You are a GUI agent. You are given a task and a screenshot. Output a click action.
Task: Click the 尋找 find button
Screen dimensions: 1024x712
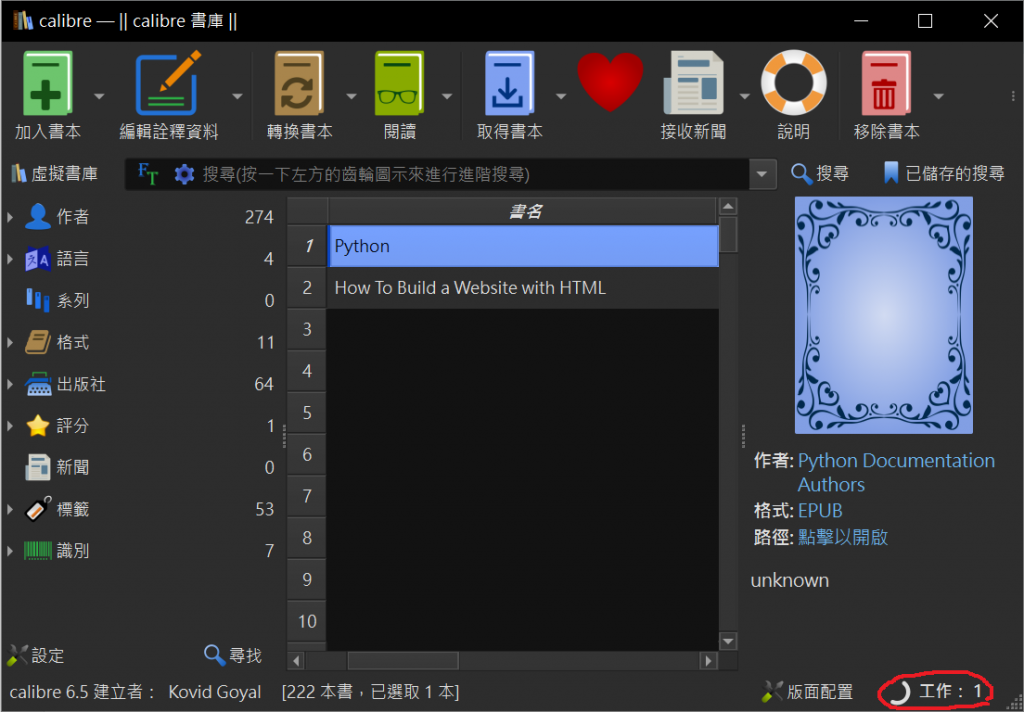(232, 655)
